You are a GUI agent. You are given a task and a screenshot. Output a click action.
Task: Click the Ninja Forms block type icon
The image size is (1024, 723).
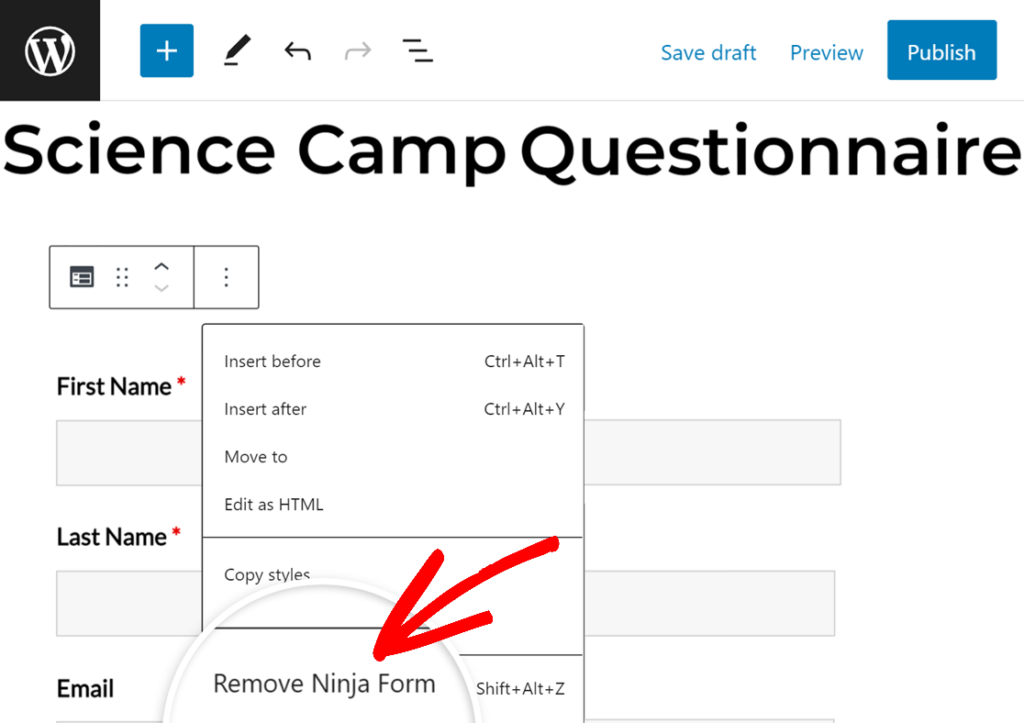(x=81, y=276)
